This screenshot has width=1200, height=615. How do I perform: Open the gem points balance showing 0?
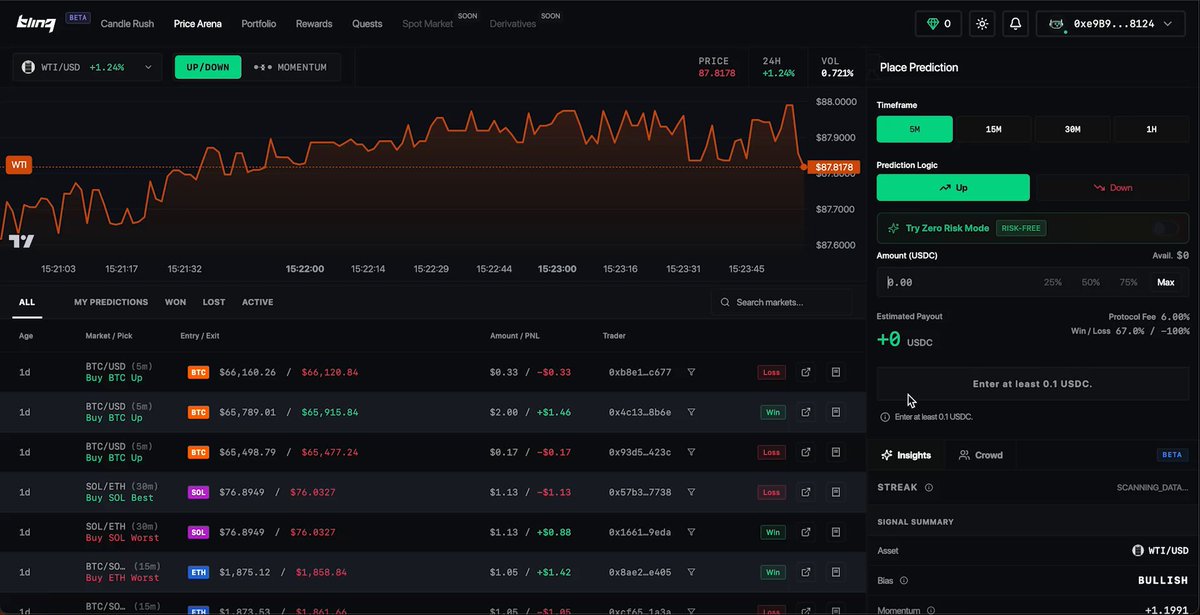click(x=940, y=23)
